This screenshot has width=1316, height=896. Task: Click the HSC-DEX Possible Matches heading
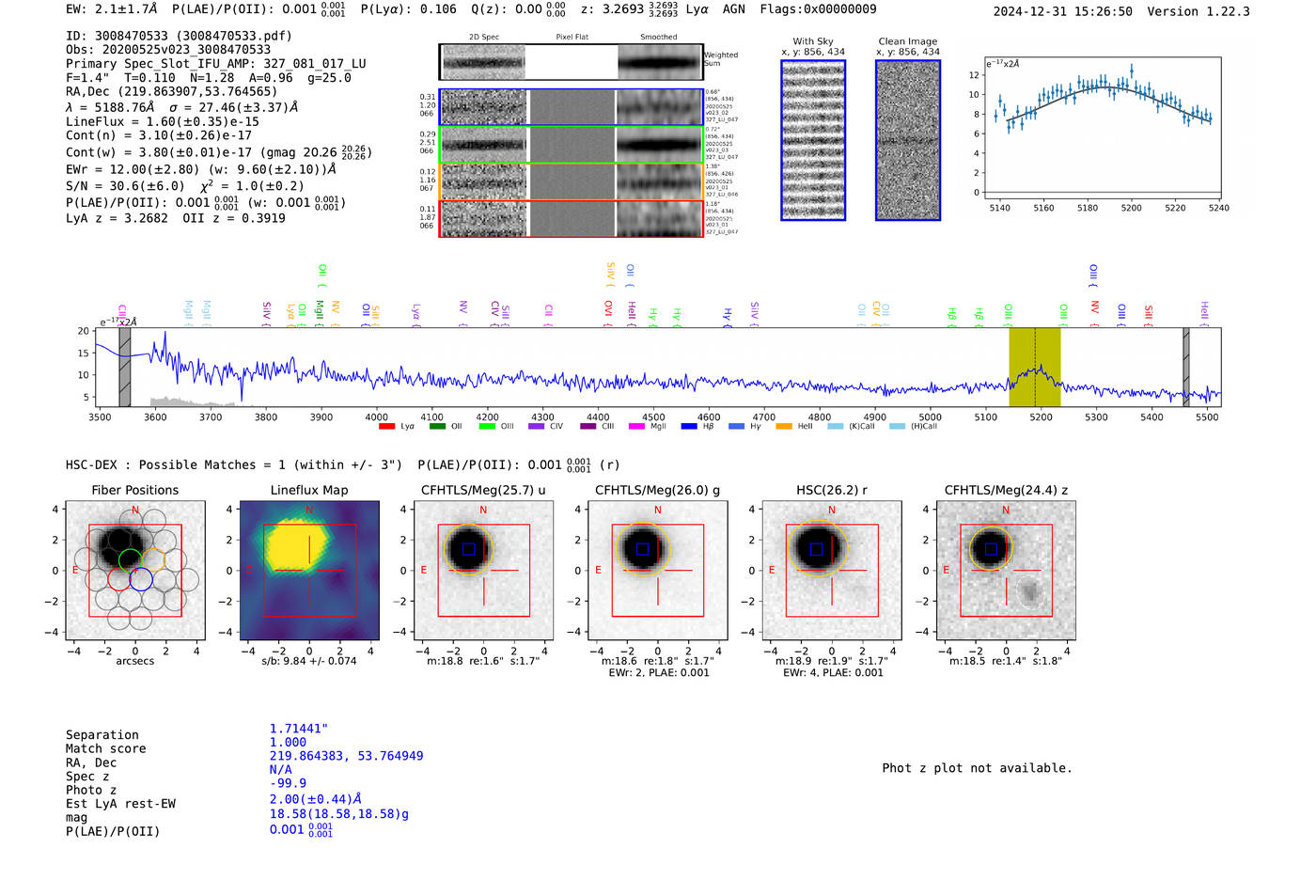(x=235, y=464)
